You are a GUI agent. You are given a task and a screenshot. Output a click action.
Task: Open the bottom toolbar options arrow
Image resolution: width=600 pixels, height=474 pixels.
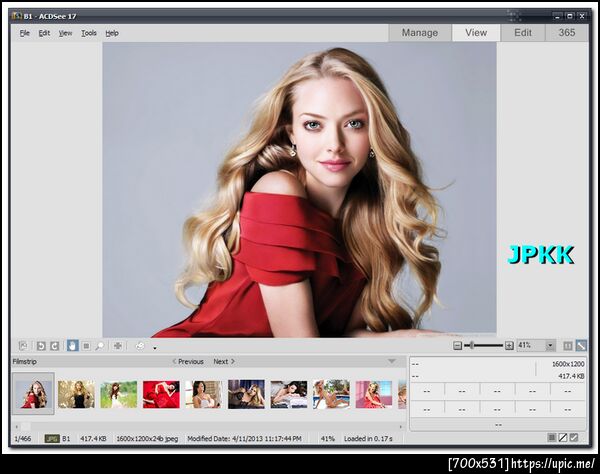coord(155,348)
